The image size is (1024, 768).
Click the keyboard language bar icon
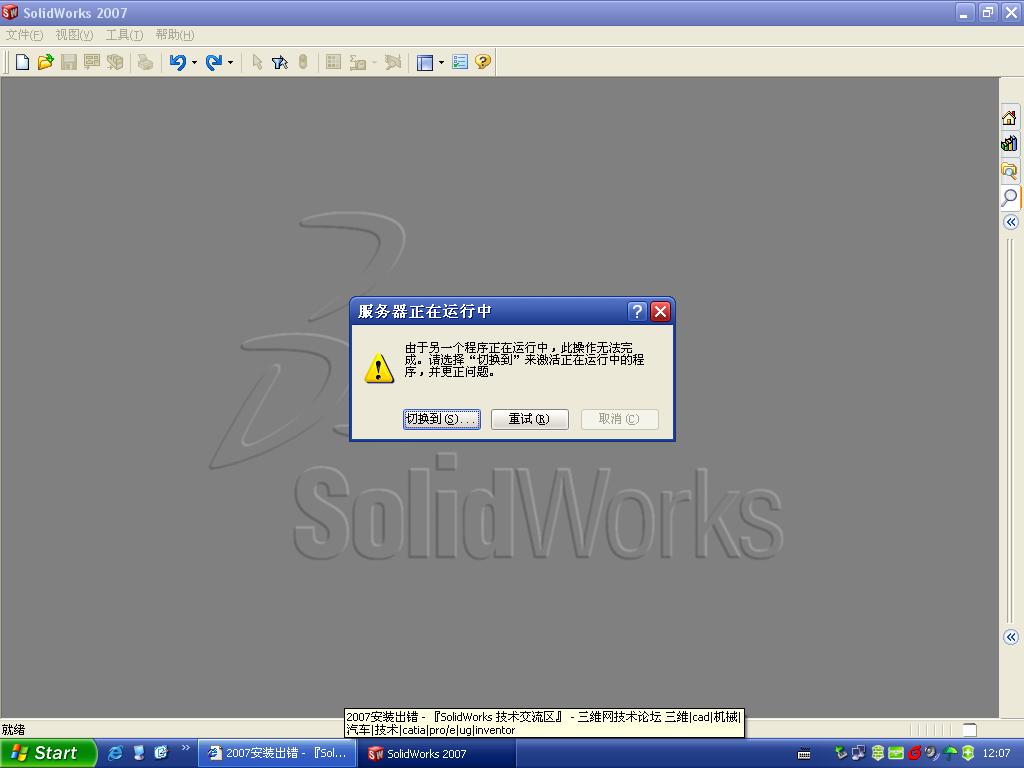click(804, 754)
